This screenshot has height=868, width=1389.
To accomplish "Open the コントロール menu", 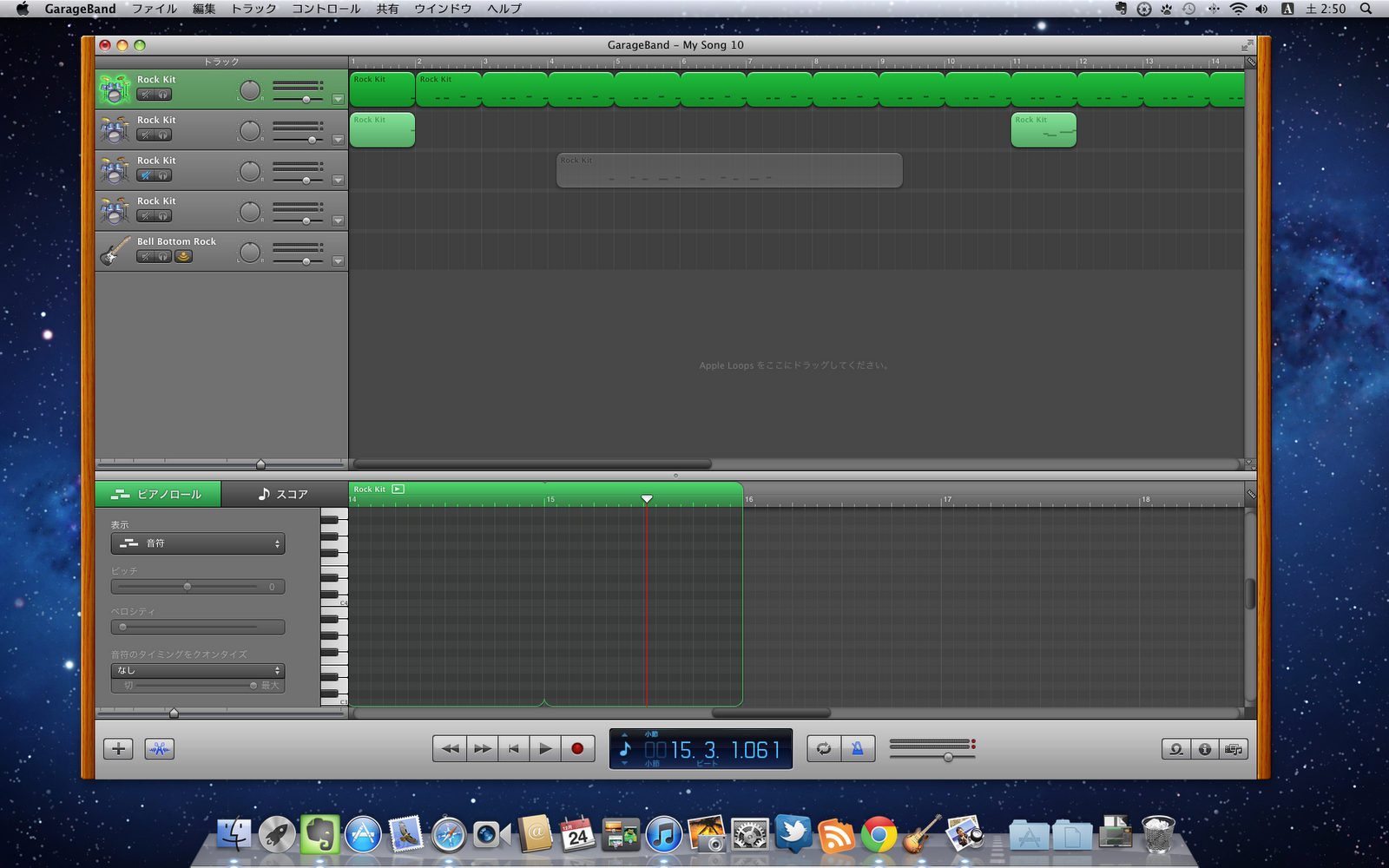I will click(326, 9).
